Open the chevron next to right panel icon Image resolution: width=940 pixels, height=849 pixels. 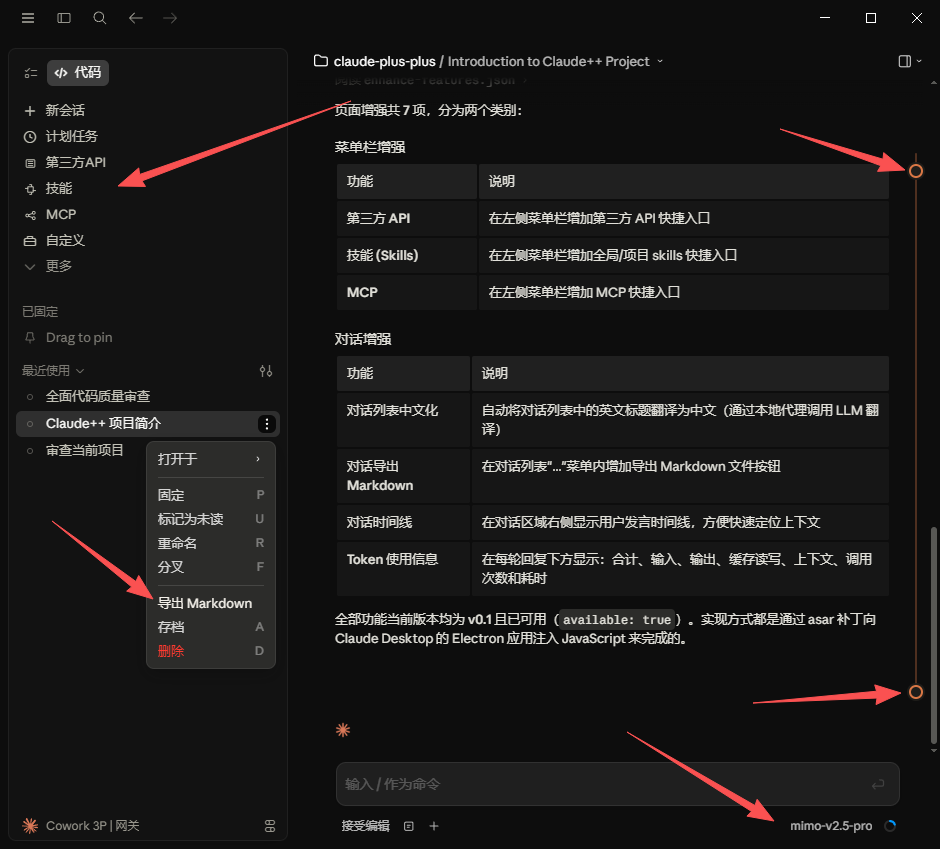tap(920, 61)
